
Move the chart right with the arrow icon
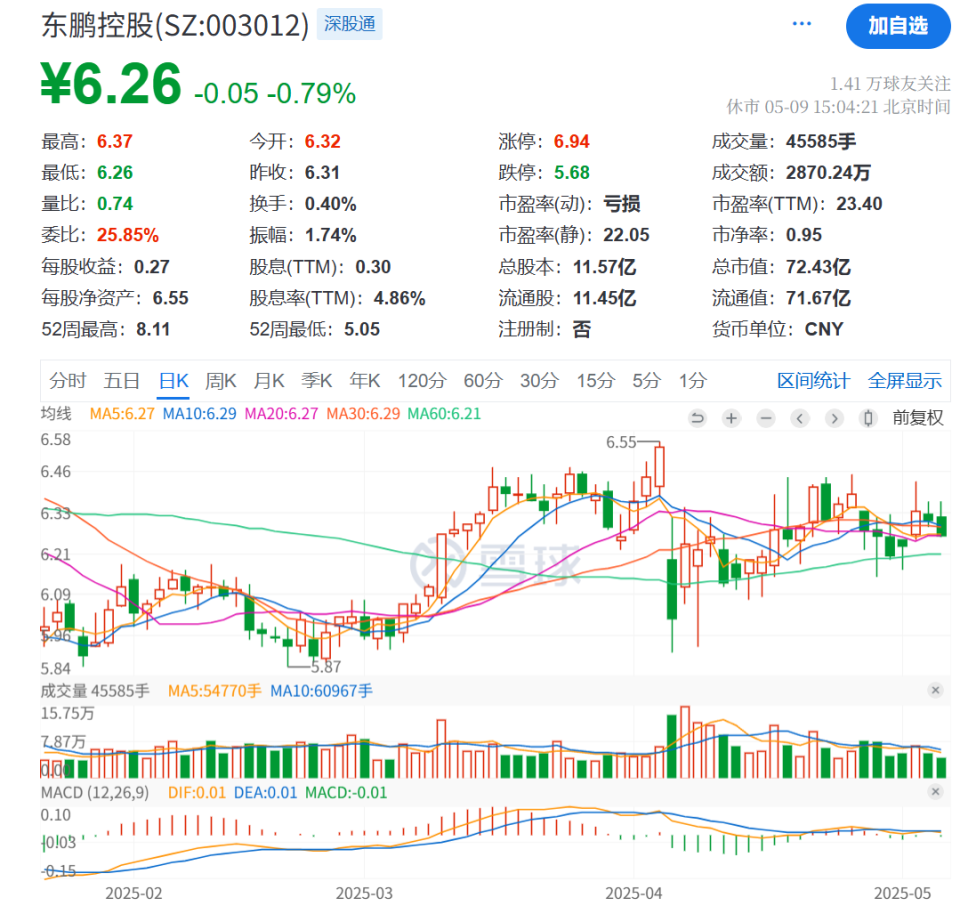834,418
